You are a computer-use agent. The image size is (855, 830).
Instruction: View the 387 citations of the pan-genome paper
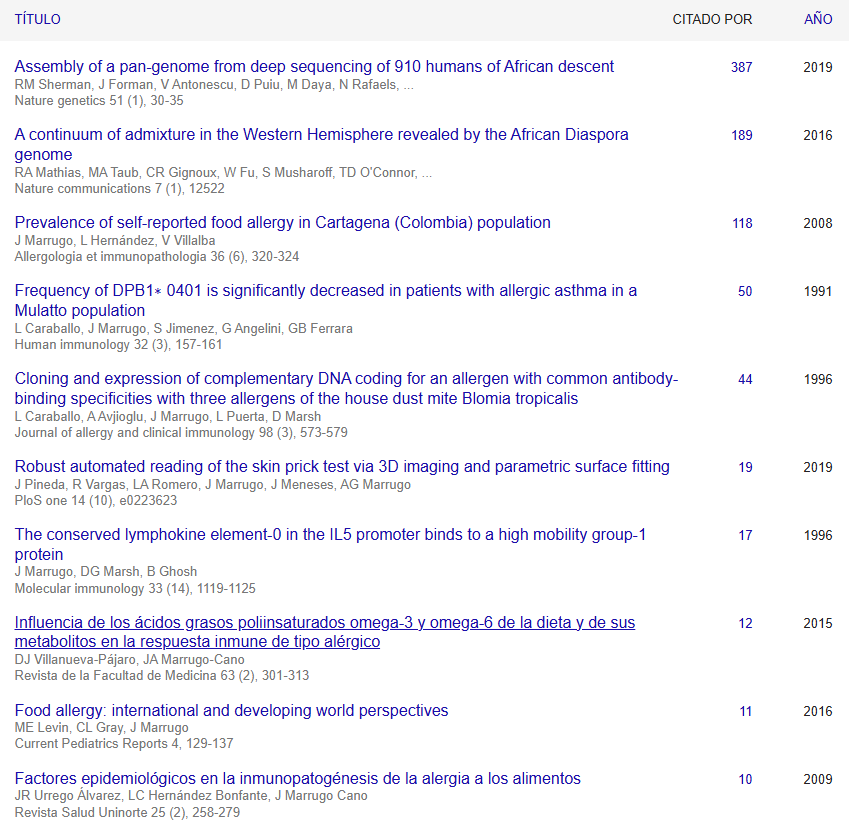pos(741,67)
